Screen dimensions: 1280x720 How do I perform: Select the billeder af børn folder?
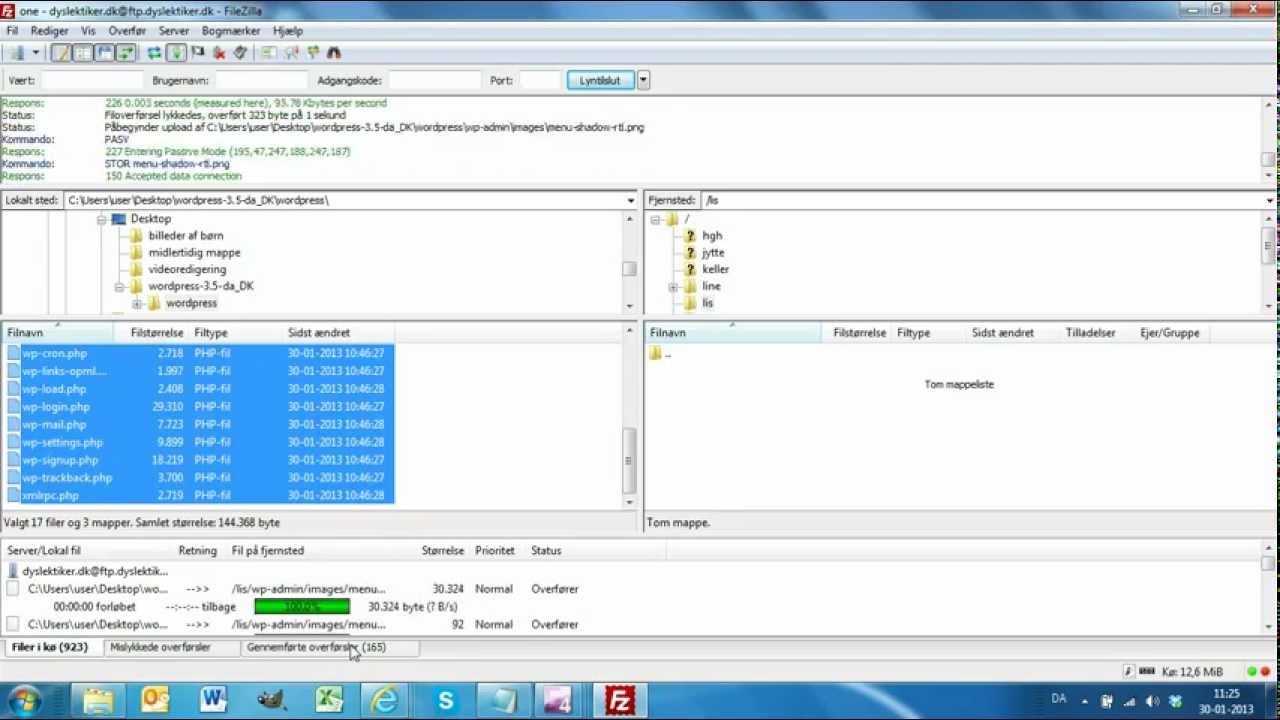coord(186,236)
